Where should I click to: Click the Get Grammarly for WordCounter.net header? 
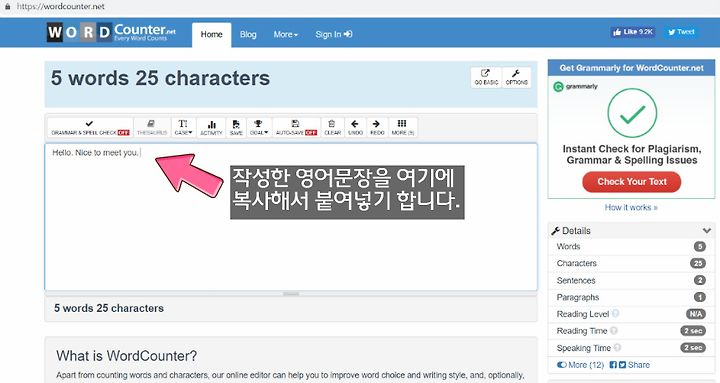631,68
